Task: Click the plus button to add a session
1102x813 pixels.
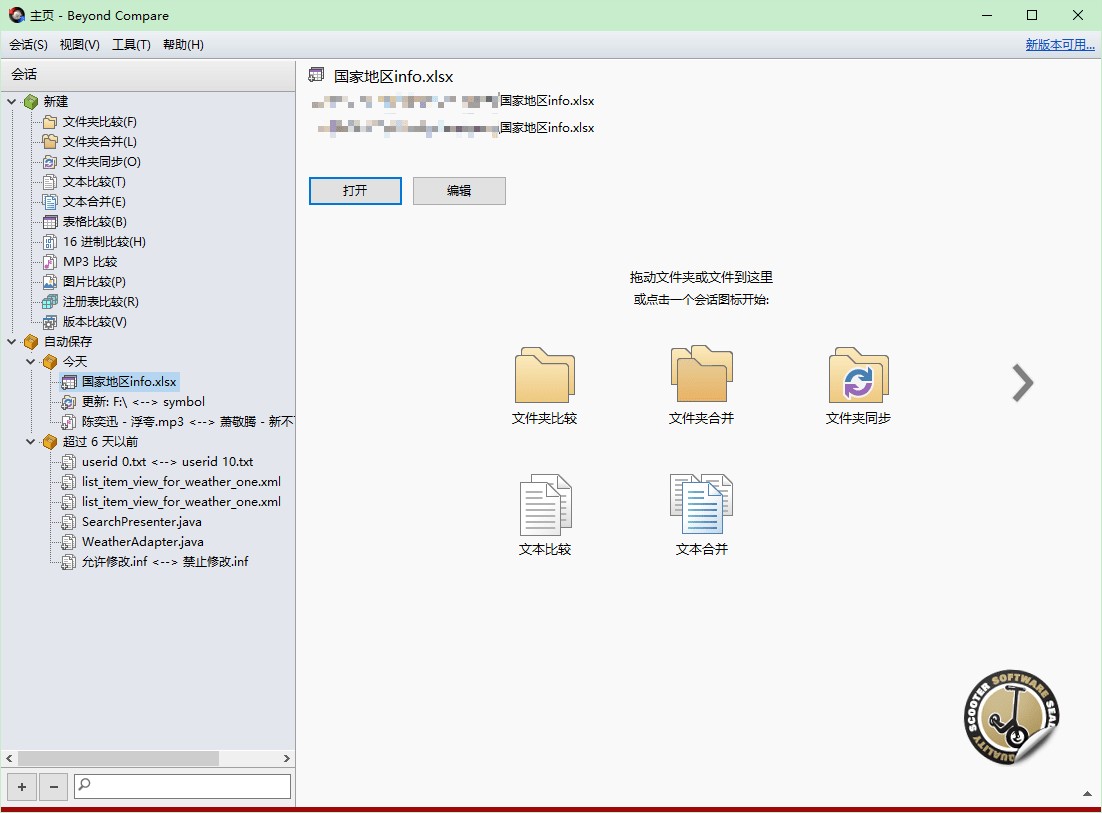Action: pos(22,787)
